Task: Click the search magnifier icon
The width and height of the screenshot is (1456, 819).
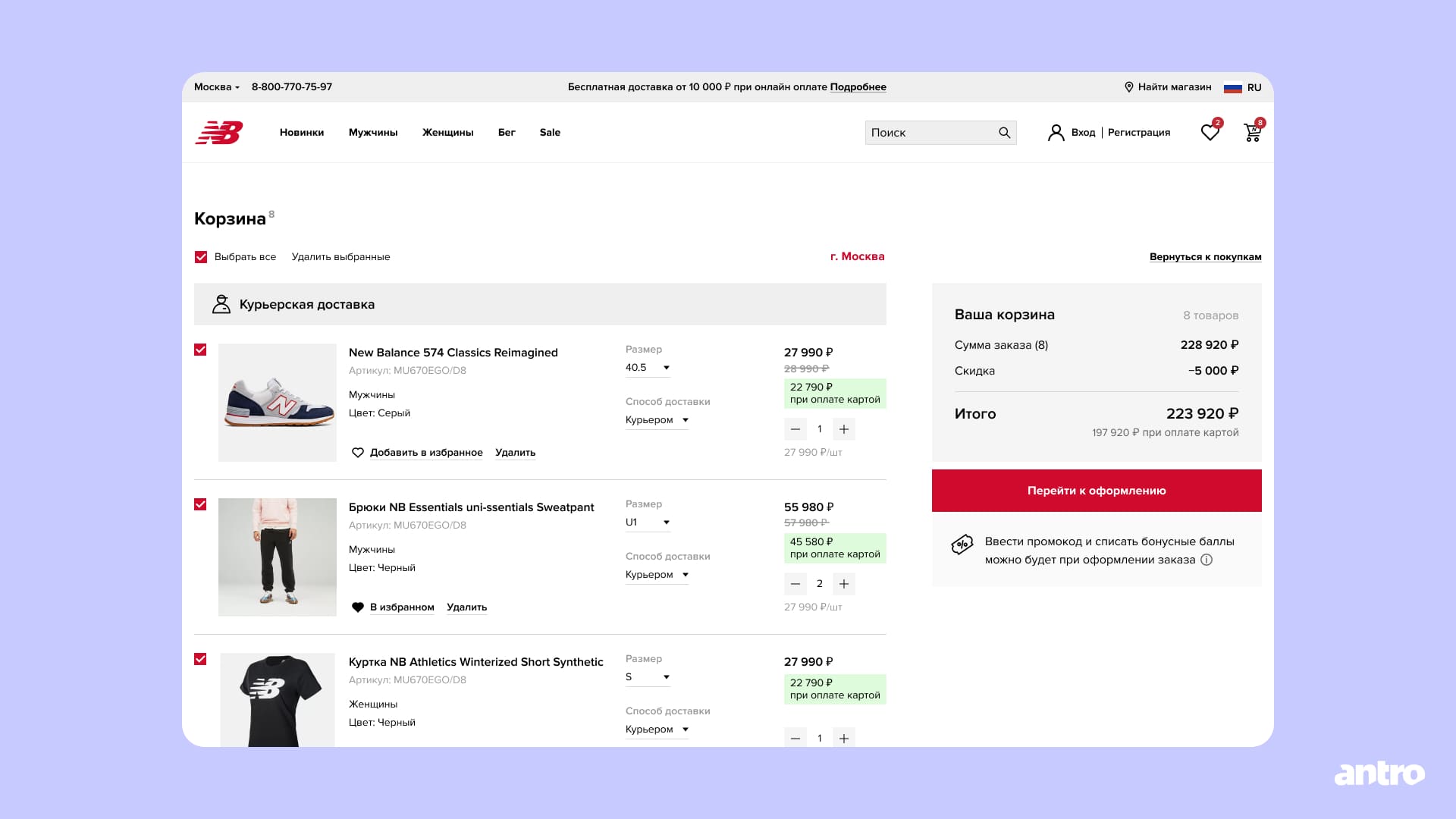Action: tap(1004, 133)
